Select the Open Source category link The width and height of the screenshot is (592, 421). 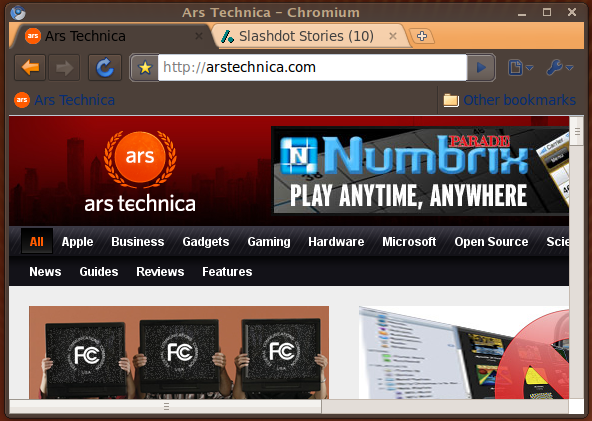[491, 242]
